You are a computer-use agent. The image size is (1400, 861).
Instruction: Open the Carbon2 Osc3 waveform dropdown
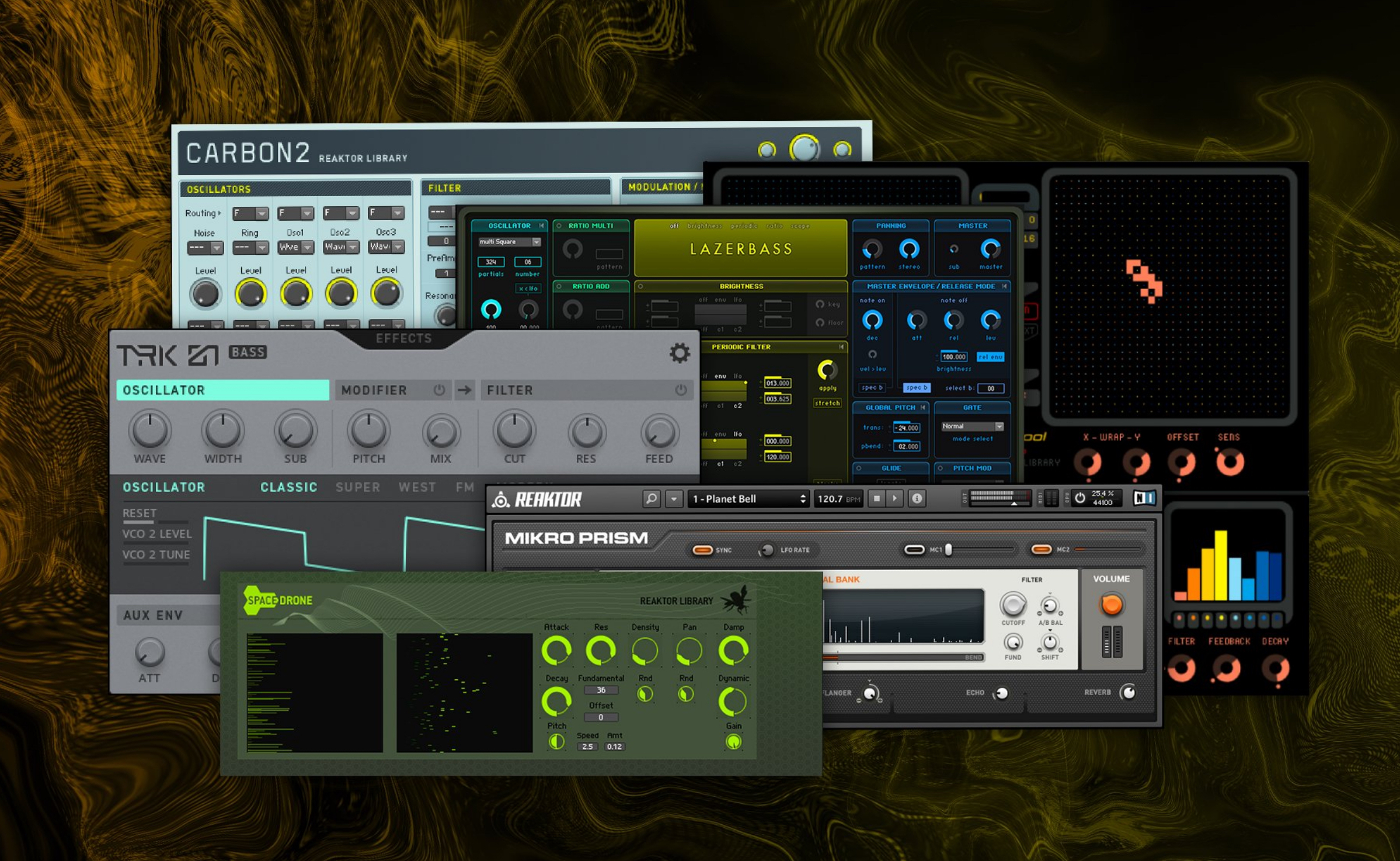[386, 247]
